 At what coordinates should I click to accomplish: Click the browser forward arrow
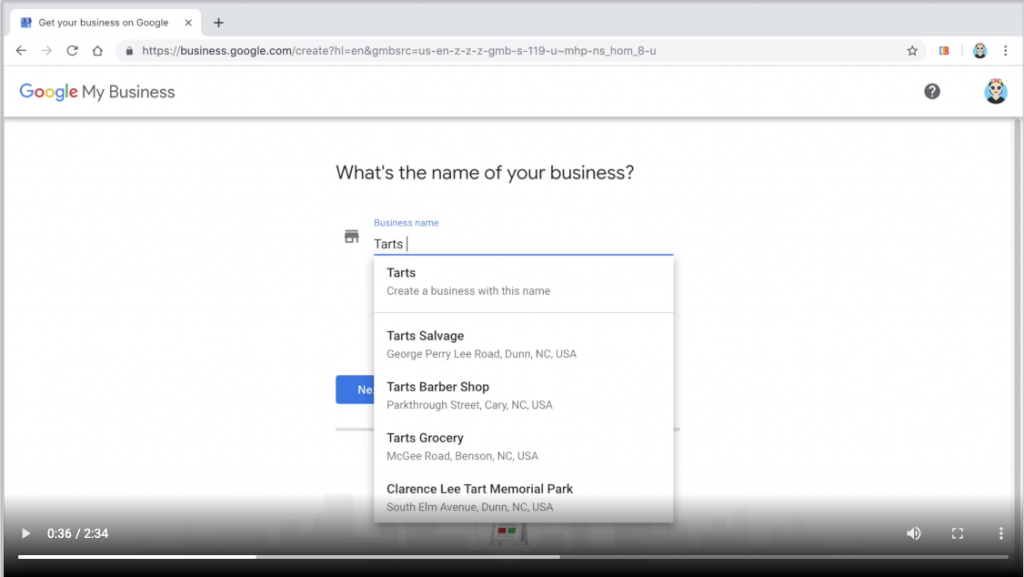click(x=46, y=50)
